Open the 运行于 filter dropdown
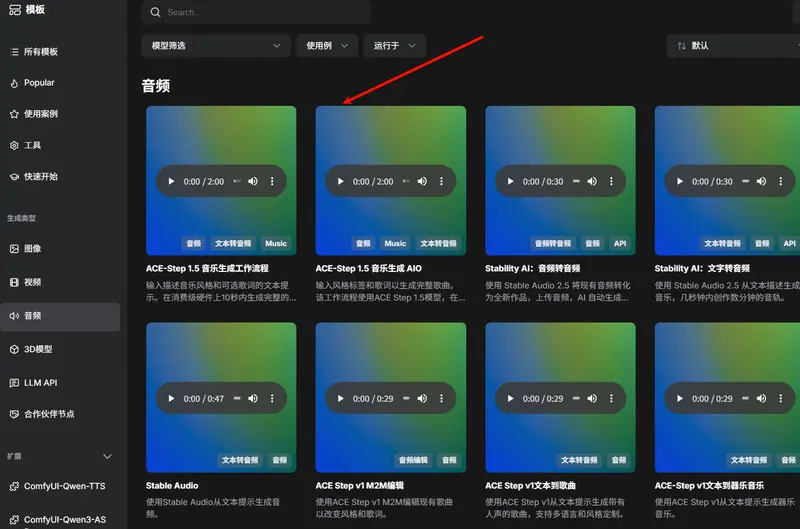 coord(395,46)
